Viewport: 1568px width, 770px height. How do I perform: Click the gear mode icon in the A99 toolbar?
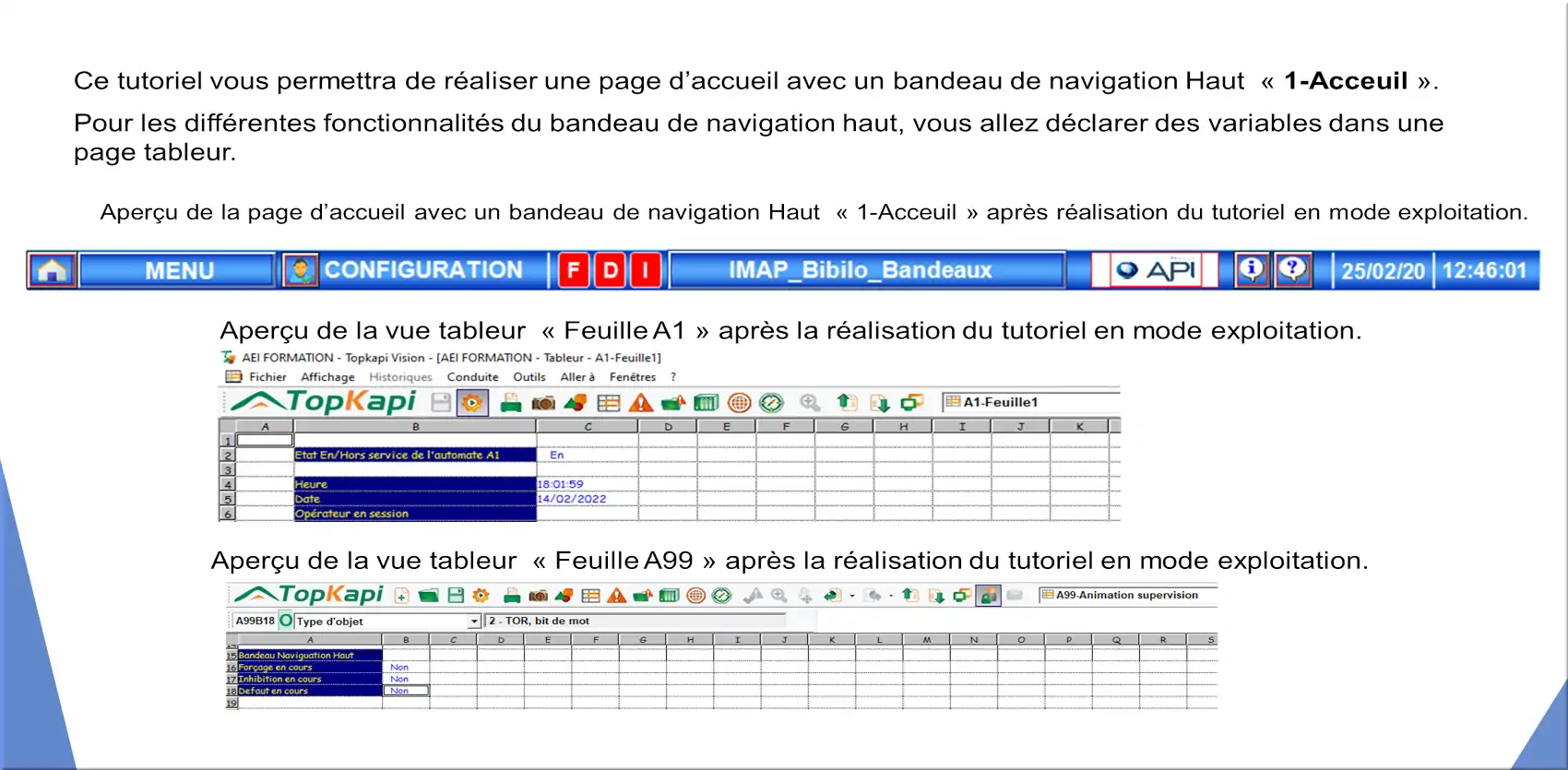click(481, 596)
